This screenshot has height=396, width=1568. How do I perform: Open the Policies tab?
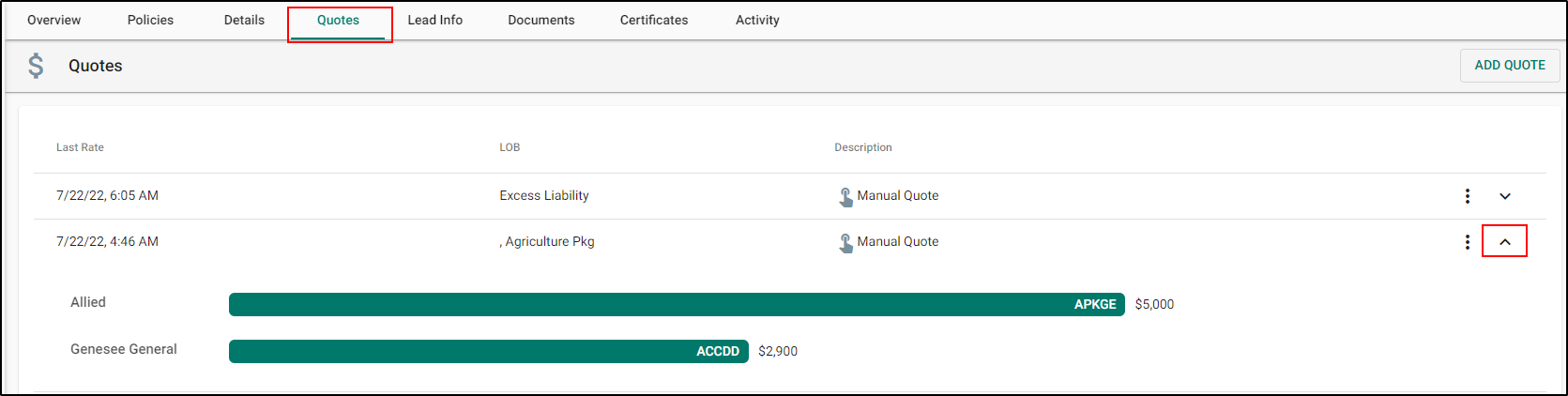[x=150, y=20]
